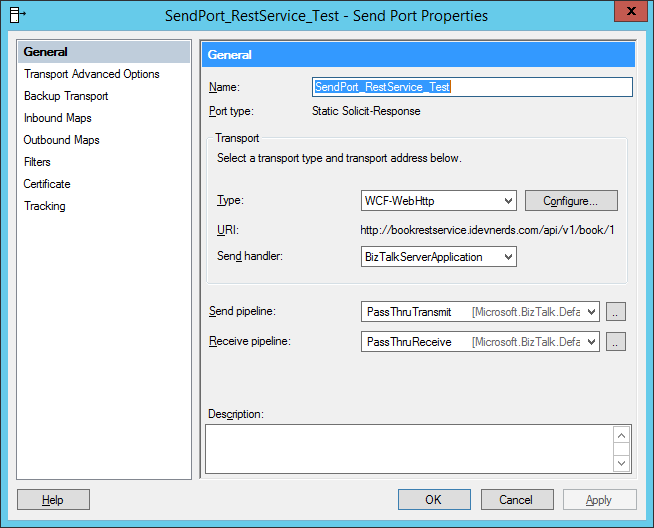Screen dimensions: 654x528
Task: Select the General page in left pane
Action: (x=104, y=52)
